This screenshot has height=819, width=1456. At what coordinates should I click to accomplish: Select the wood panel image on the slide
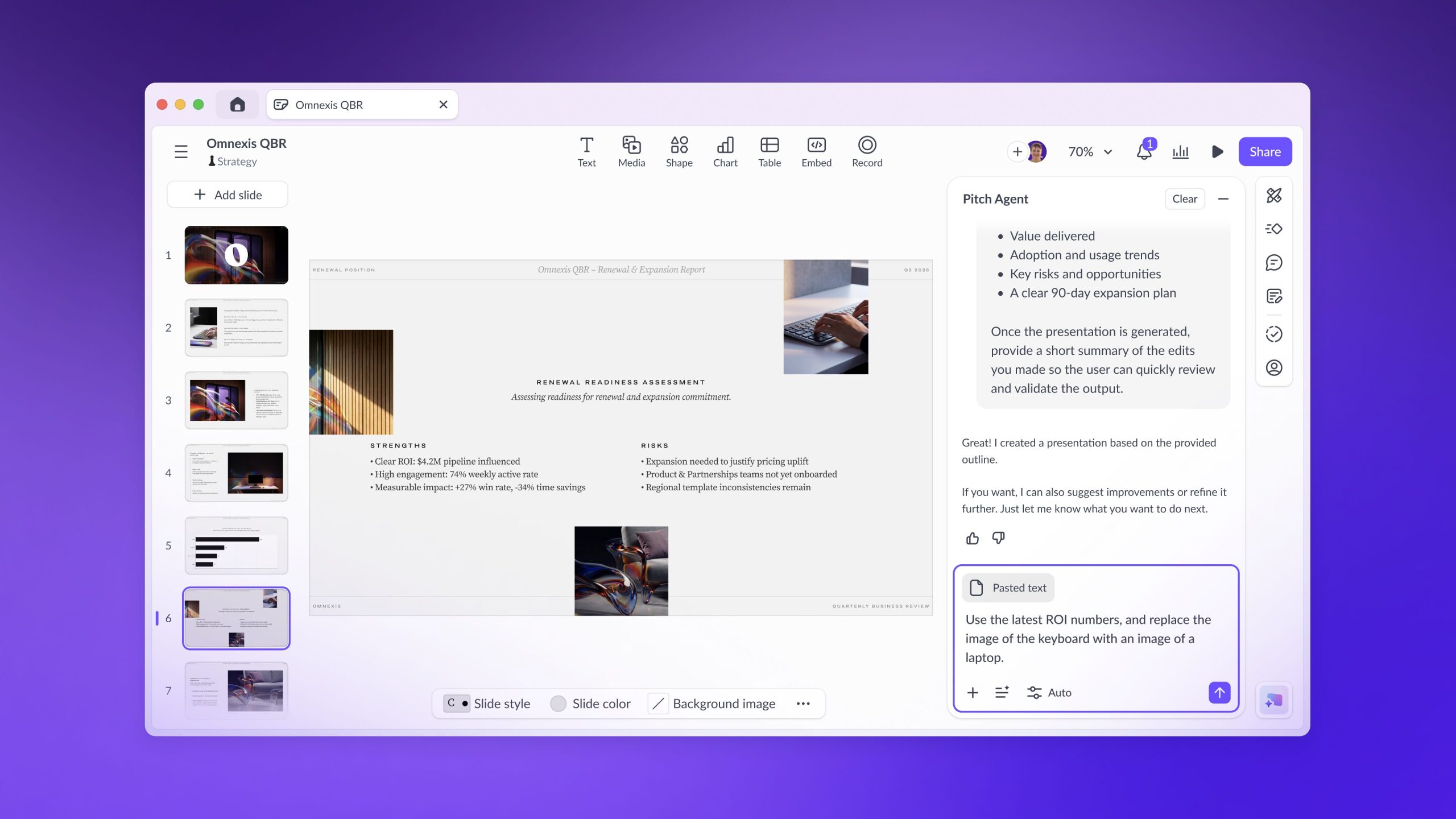[351, 382]
